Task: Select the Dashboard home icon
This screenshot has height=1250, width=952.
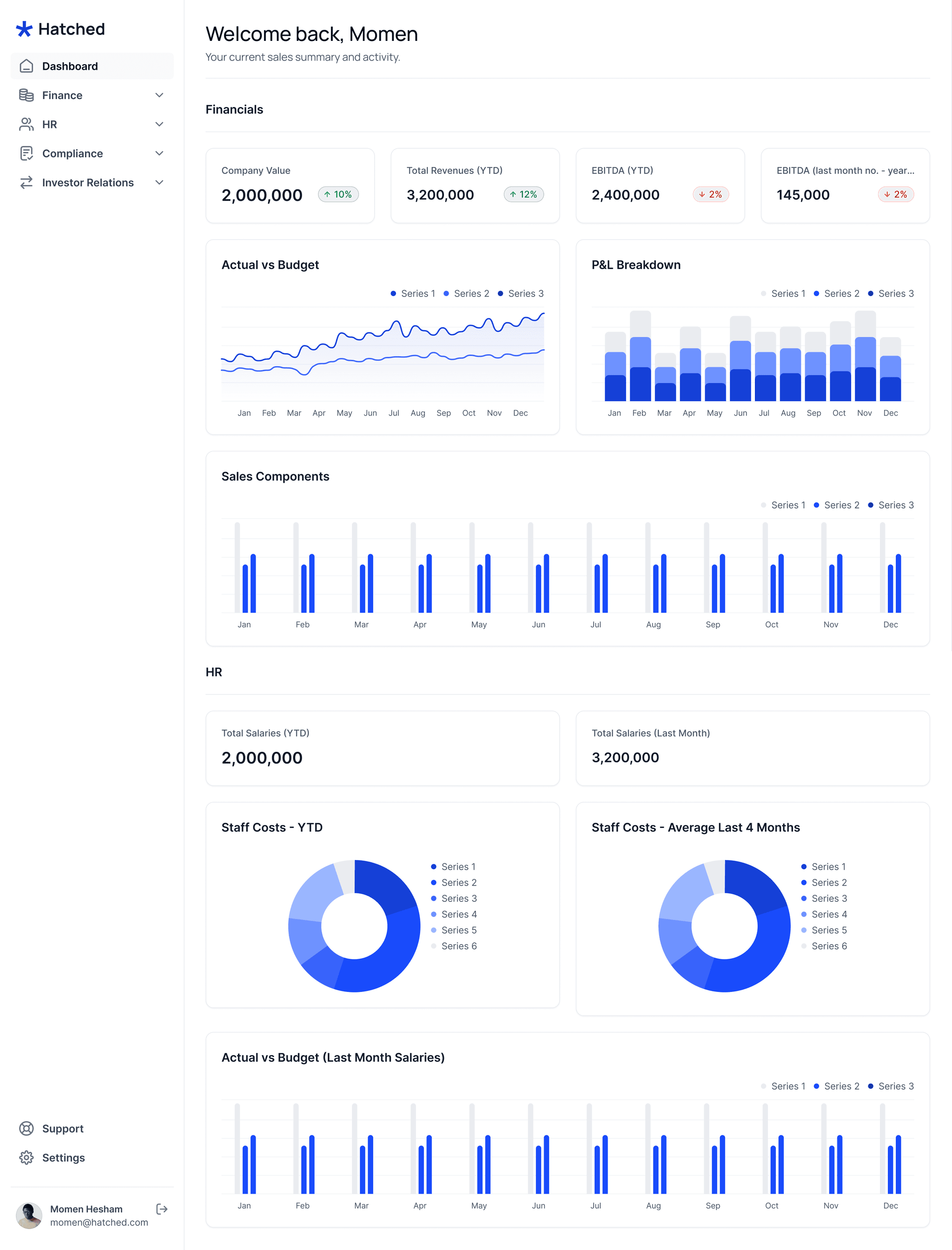Action: 26,66
